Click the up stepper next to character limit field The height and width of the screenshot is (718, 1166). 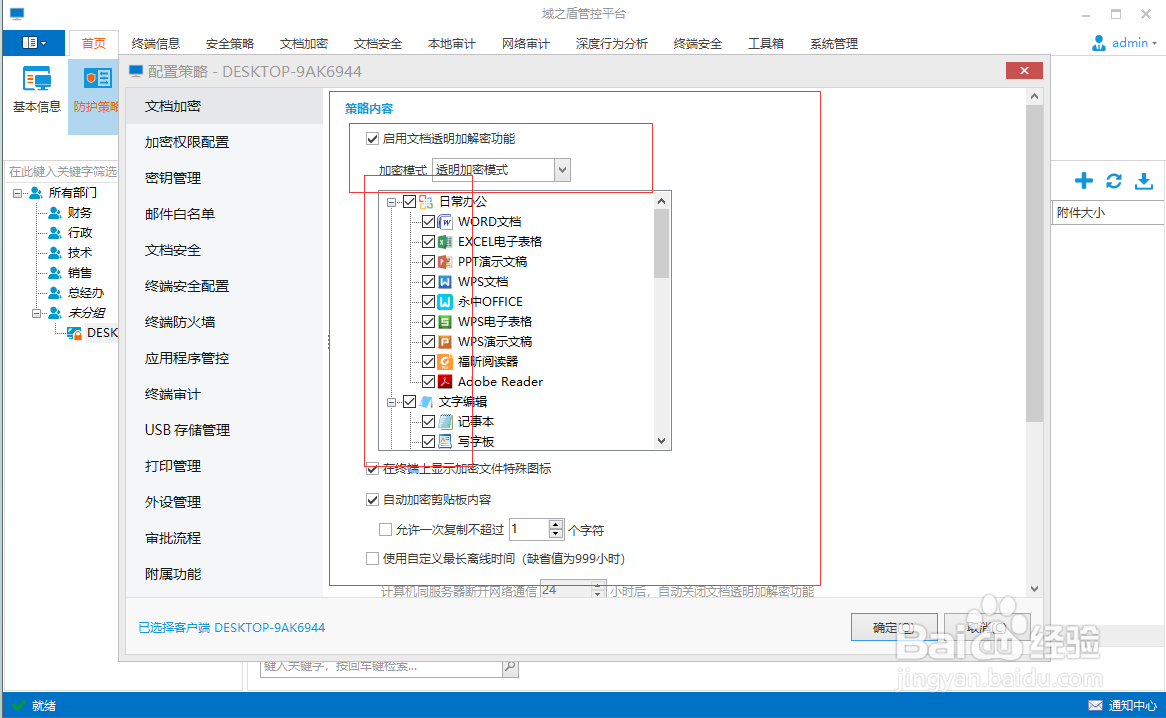pyautogui.click(x=554, y=524)
